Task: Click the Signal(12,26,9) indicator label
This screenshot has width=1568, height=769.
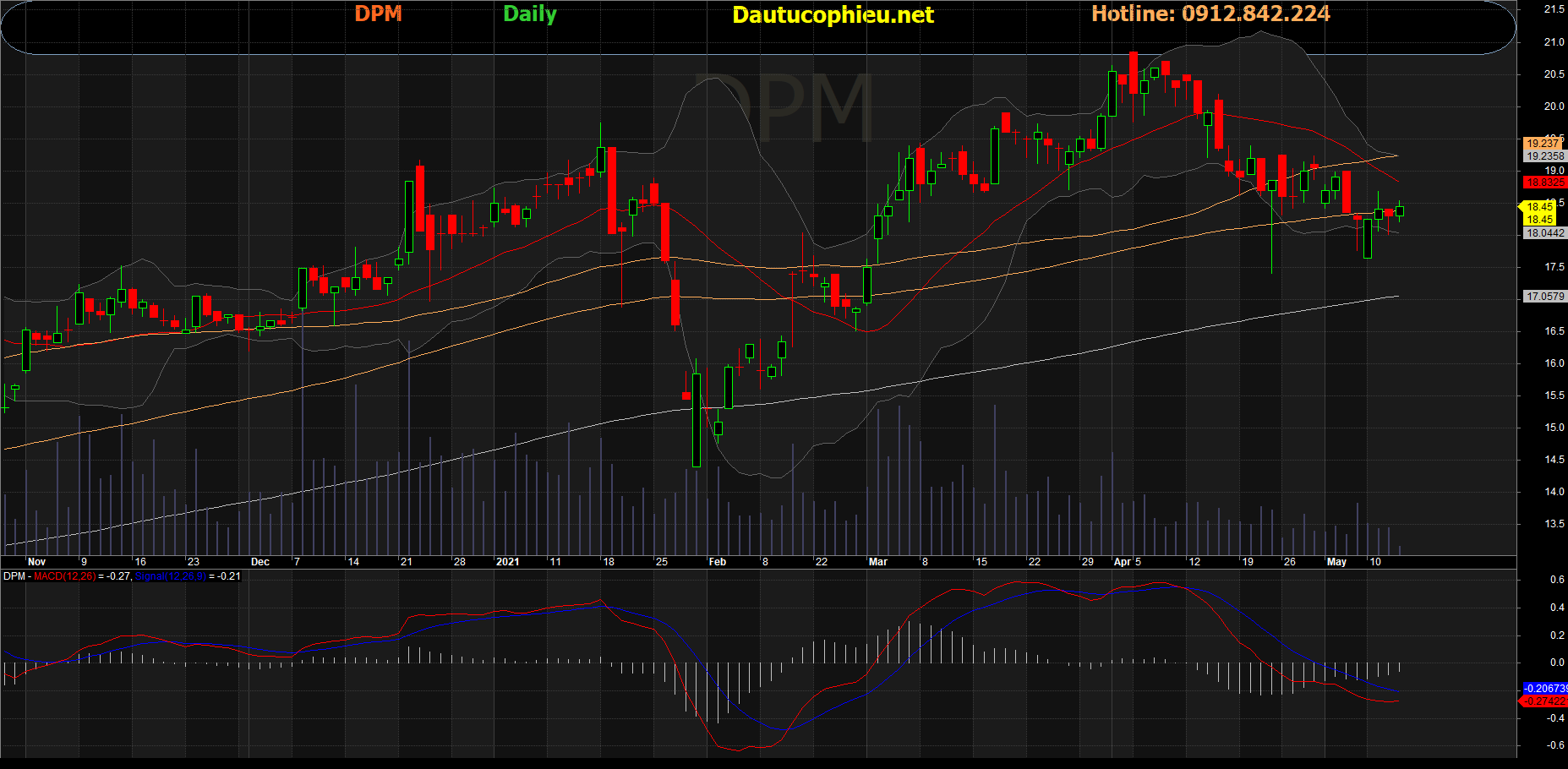Action: coord(171,576)
